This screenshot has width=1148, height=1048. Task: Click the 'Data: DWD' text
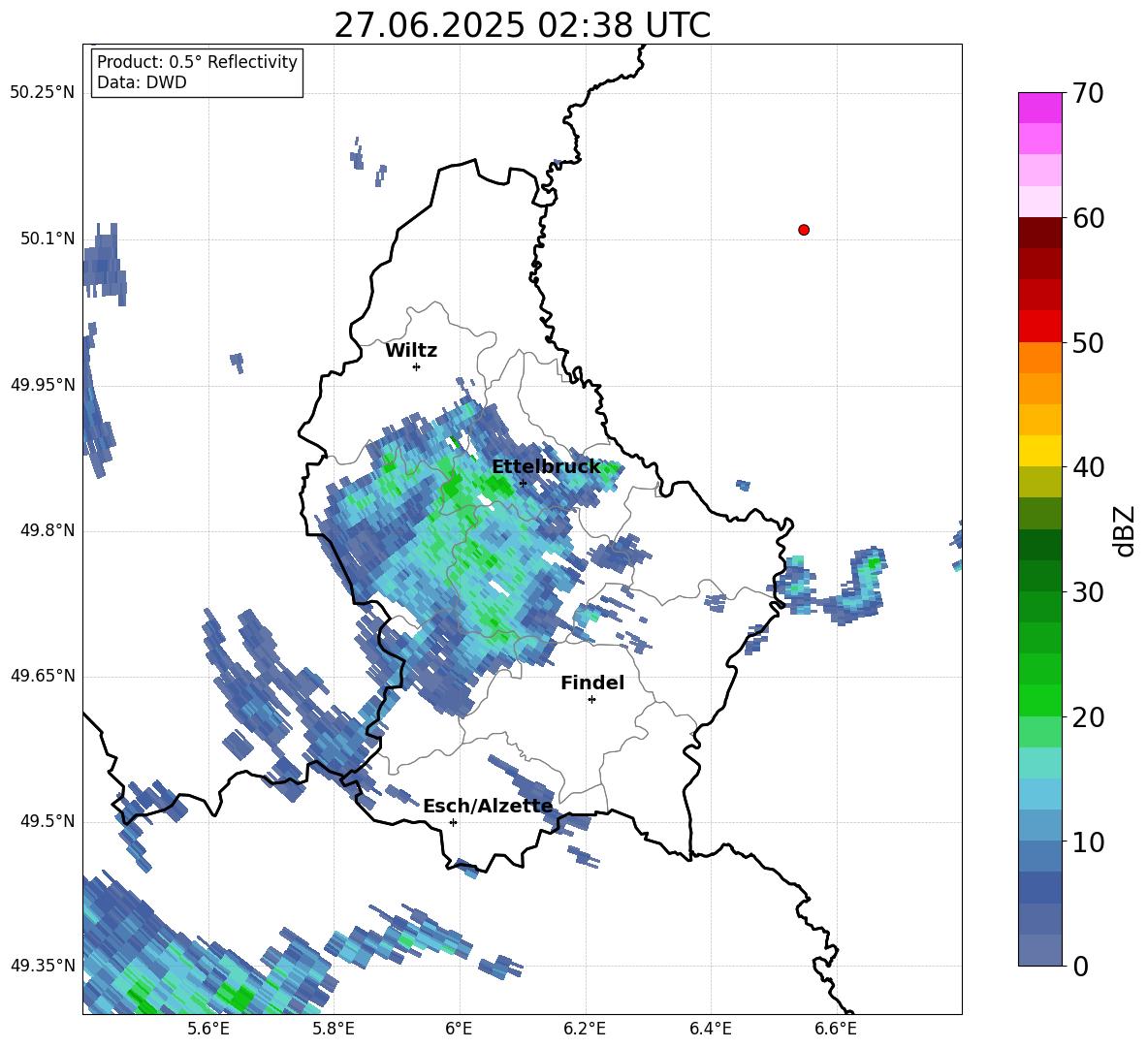click(x=142, y=82)
